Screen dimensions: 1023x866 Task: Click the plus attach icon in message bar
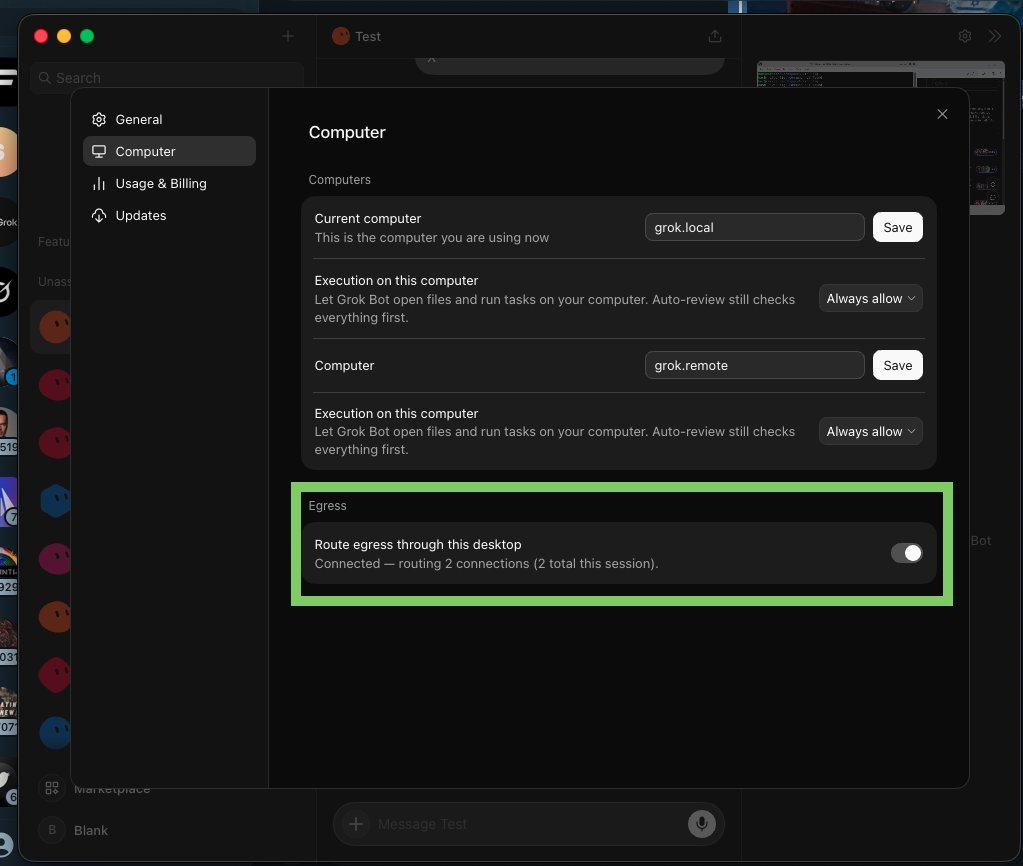356,824
